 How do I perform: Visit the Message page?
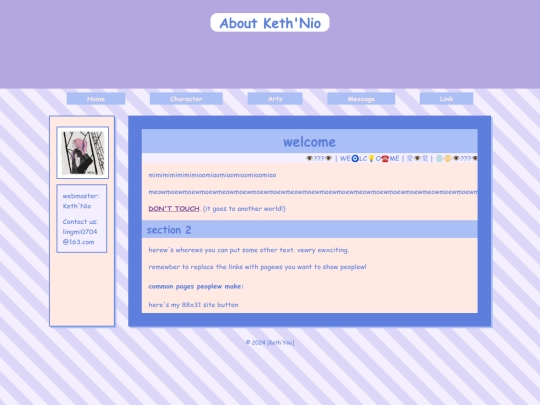(361, 99)
